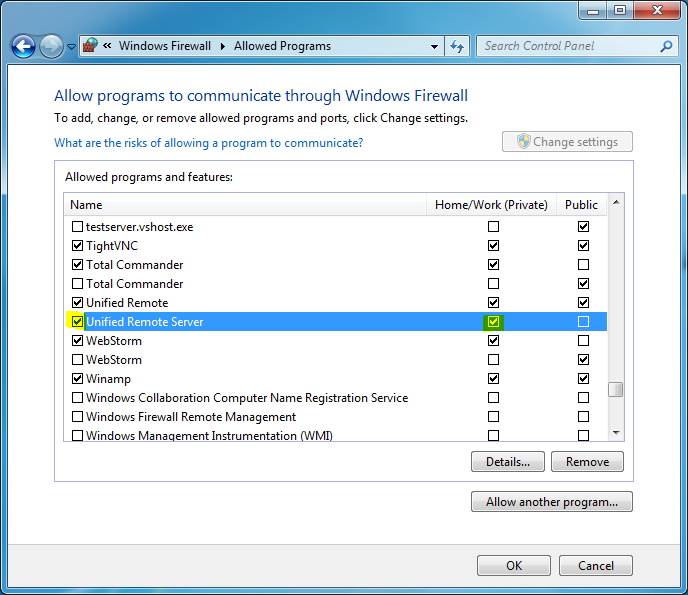The width and height of the screenshot is (688, 595).
Task: Select the Winamp row text
Action: click(x=108, y=379)
